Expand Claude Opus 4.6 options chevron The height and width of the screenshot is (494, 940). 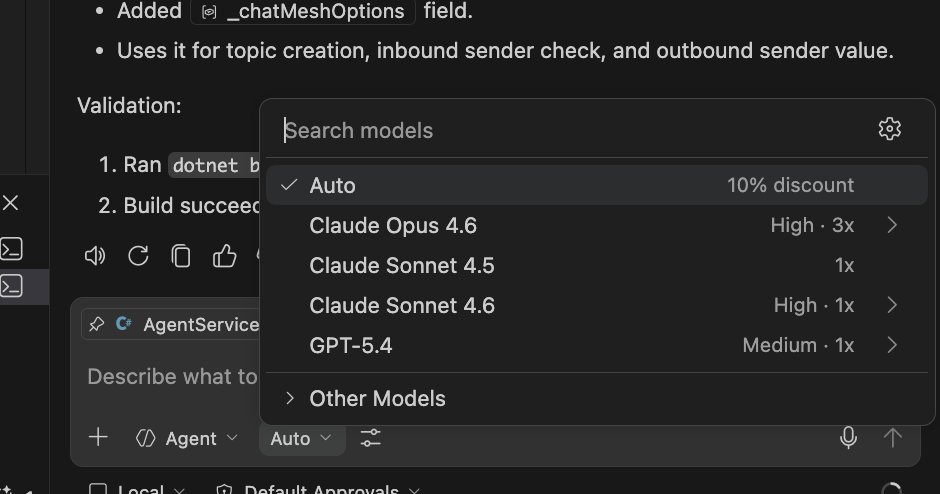click(892, 225)
